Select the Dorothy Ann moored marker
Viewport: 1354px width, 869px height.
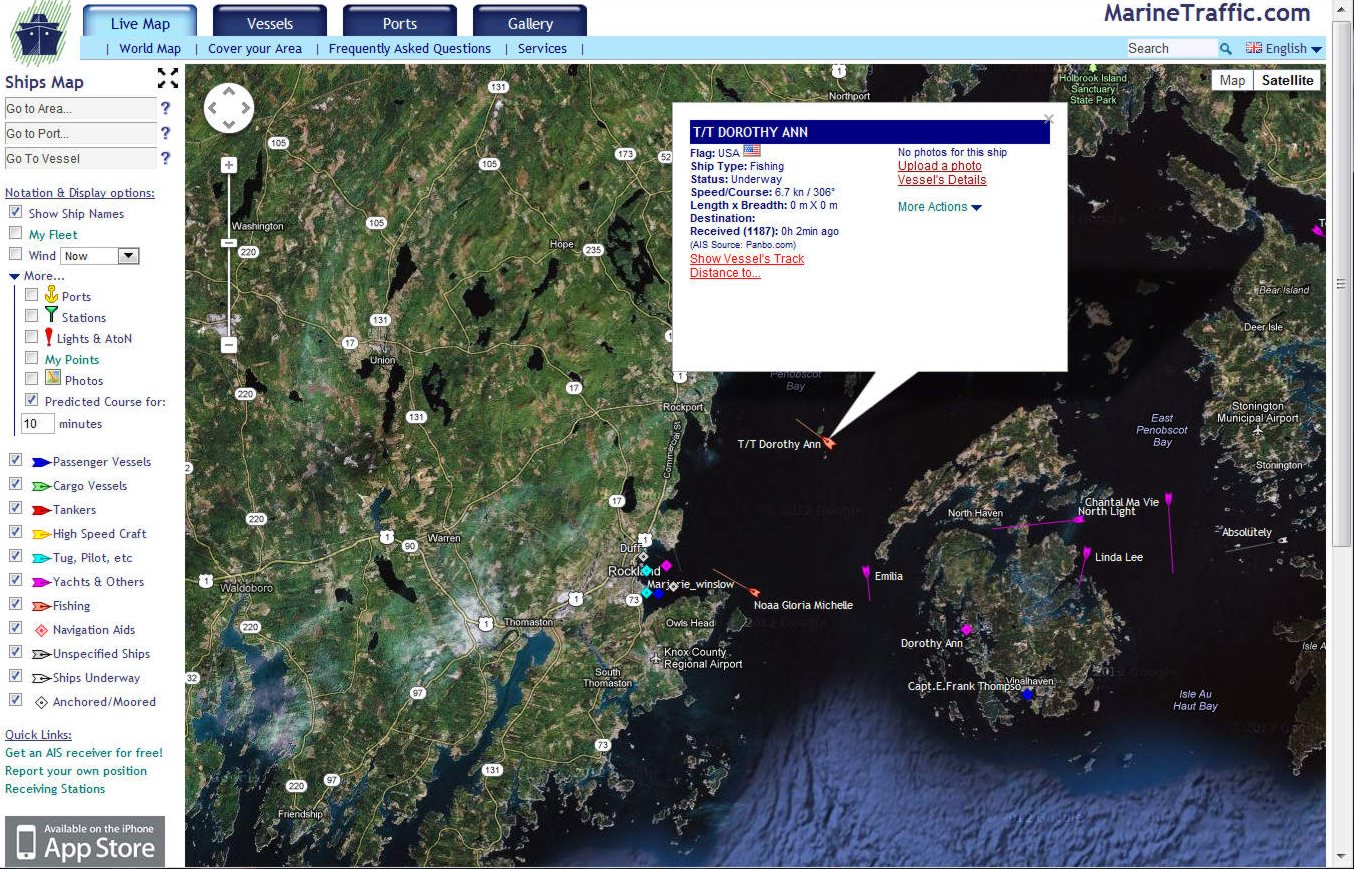tap(966, 629)
